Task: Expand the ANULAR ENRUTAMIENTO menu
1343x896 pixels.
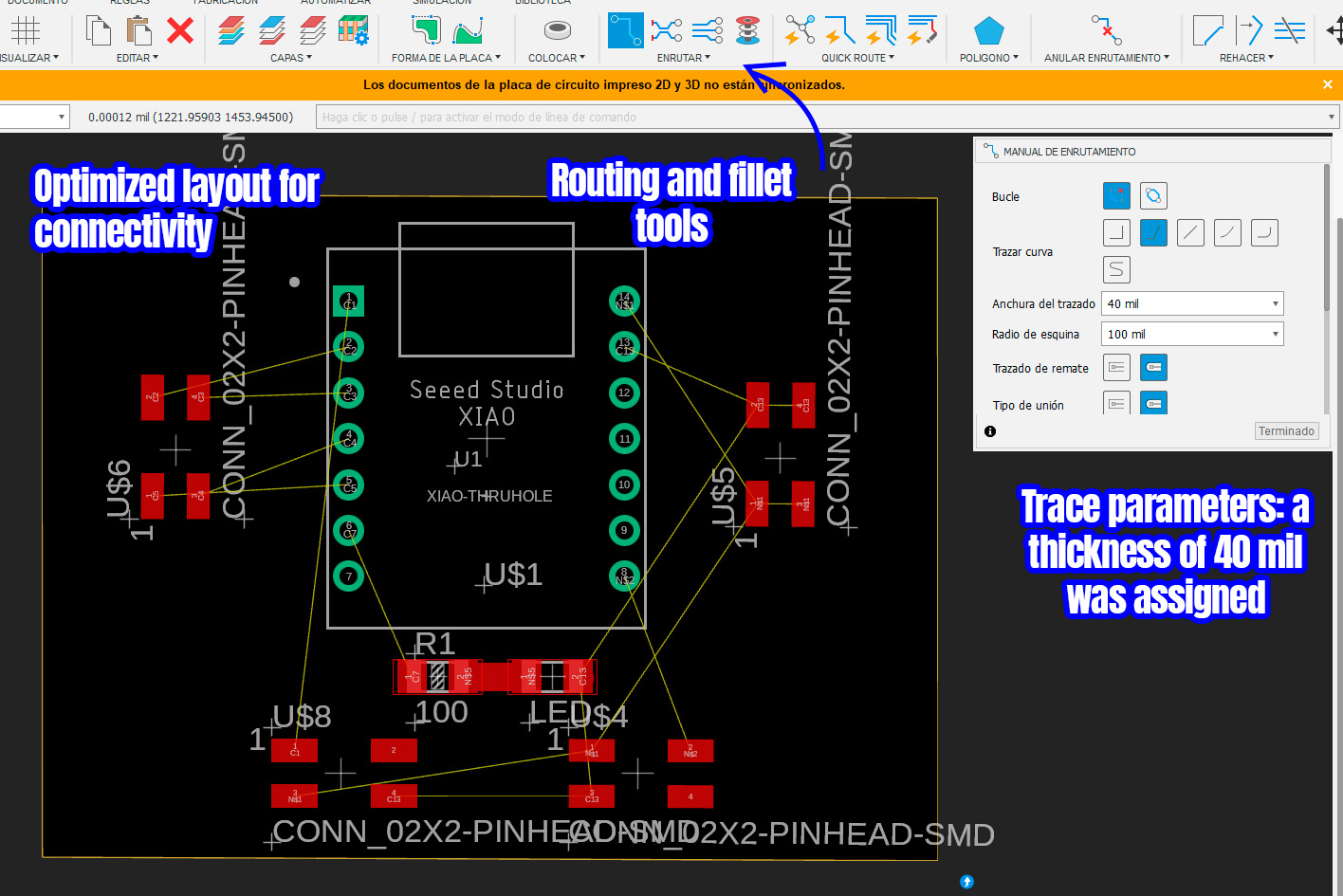Action: (1107, 58)
